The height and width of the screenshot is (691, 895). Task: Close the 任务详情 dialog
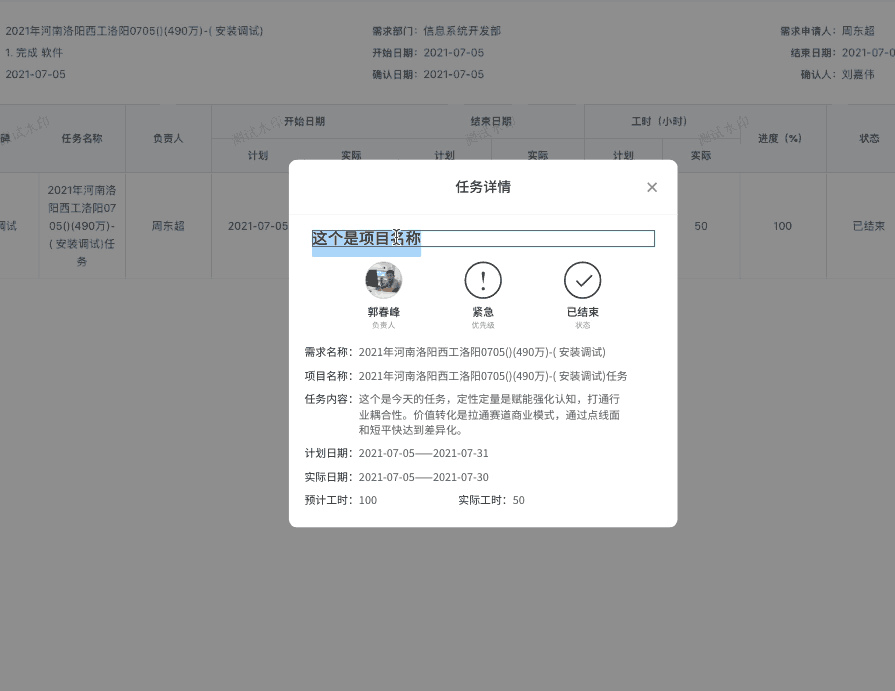click(652, 187)
